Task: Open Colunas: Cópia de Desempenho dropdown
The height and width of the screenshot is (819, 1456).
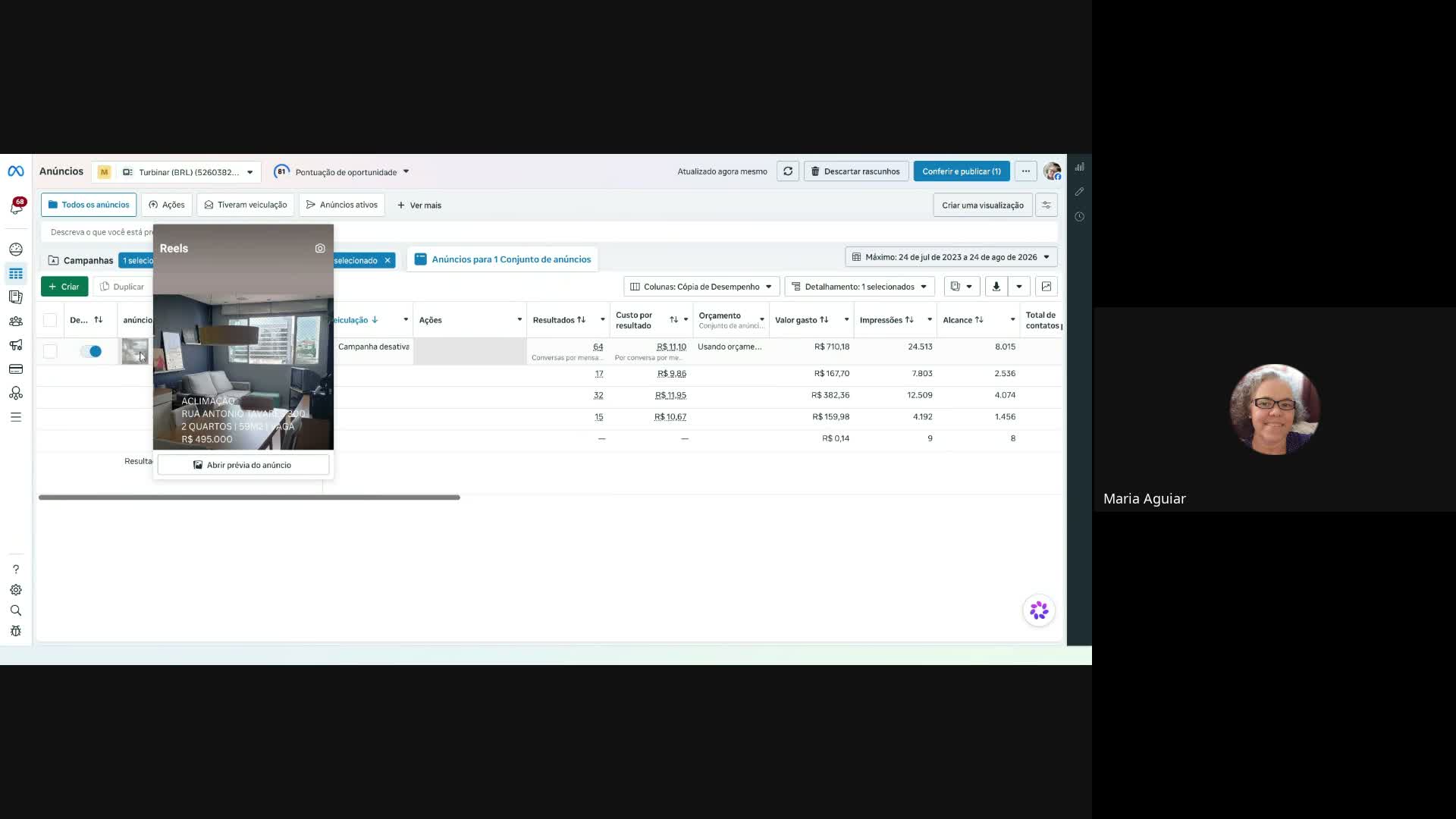Action: point(701,287)
